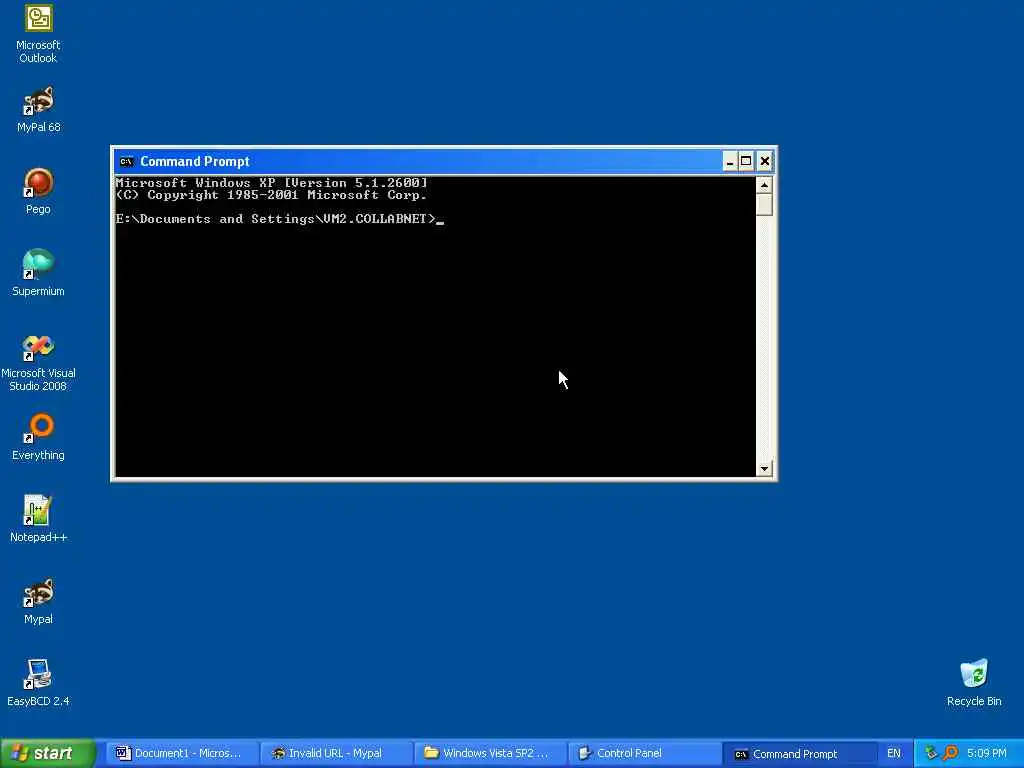Close the Command Prompt window
This screenshot has width=1024, height=768.
(765, 161)
